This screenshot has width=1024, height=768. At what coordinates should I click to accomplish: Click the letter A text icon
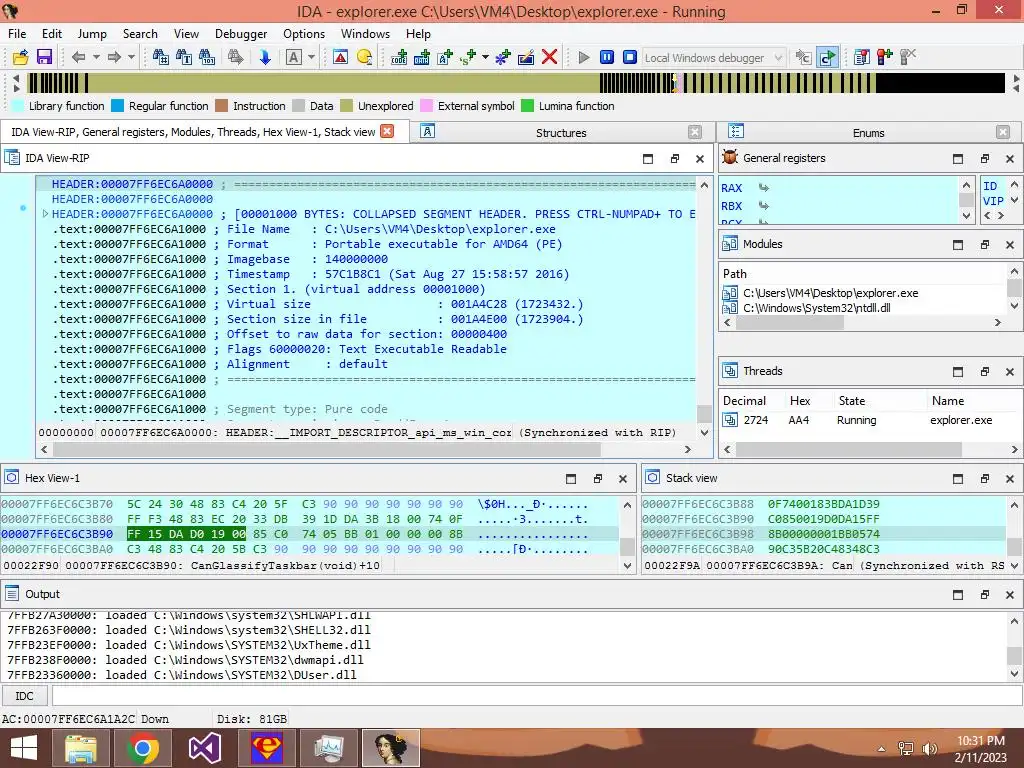click(294, 57)
